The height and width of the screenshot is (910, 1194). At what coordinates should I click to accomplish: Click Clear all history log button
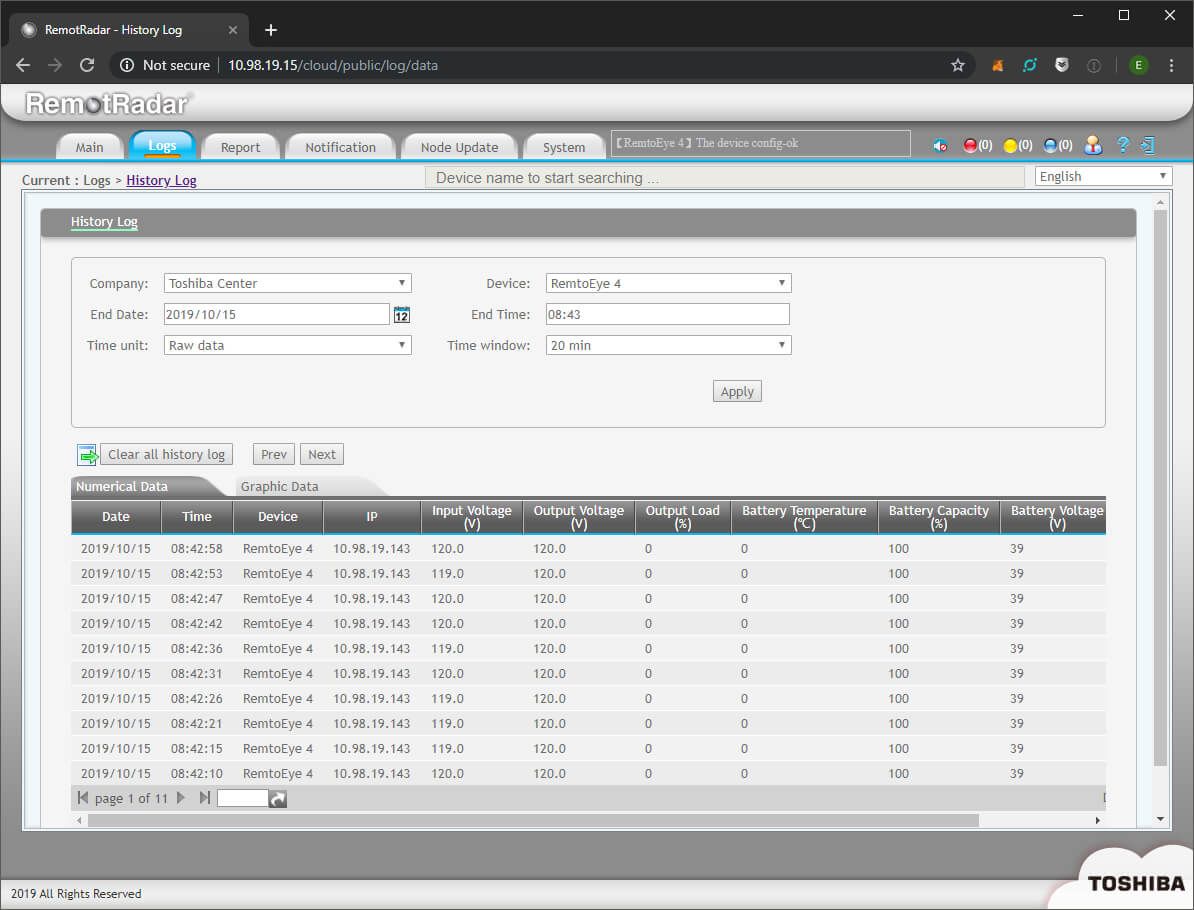click(166, 455)
